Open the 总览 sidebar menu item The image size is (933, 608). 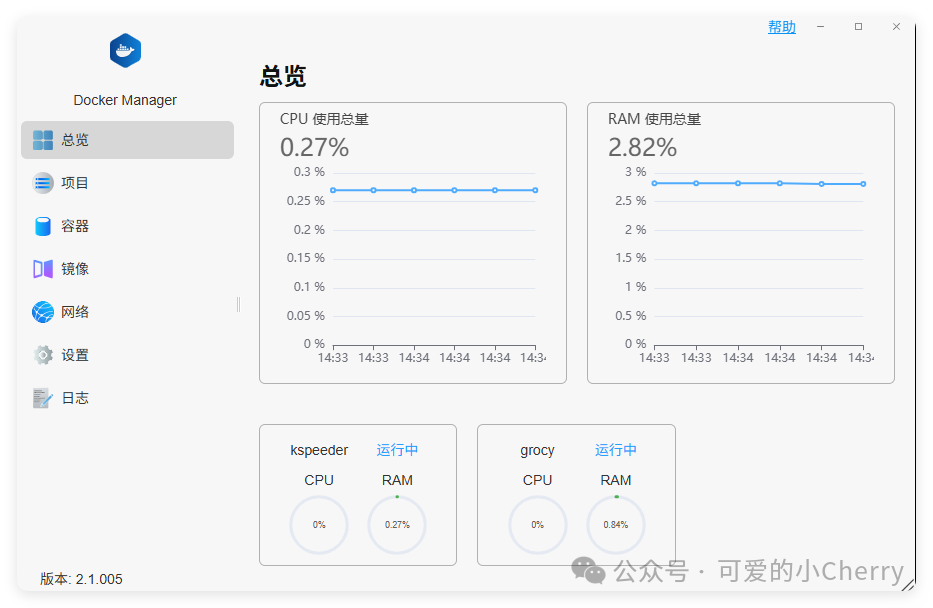127,140
